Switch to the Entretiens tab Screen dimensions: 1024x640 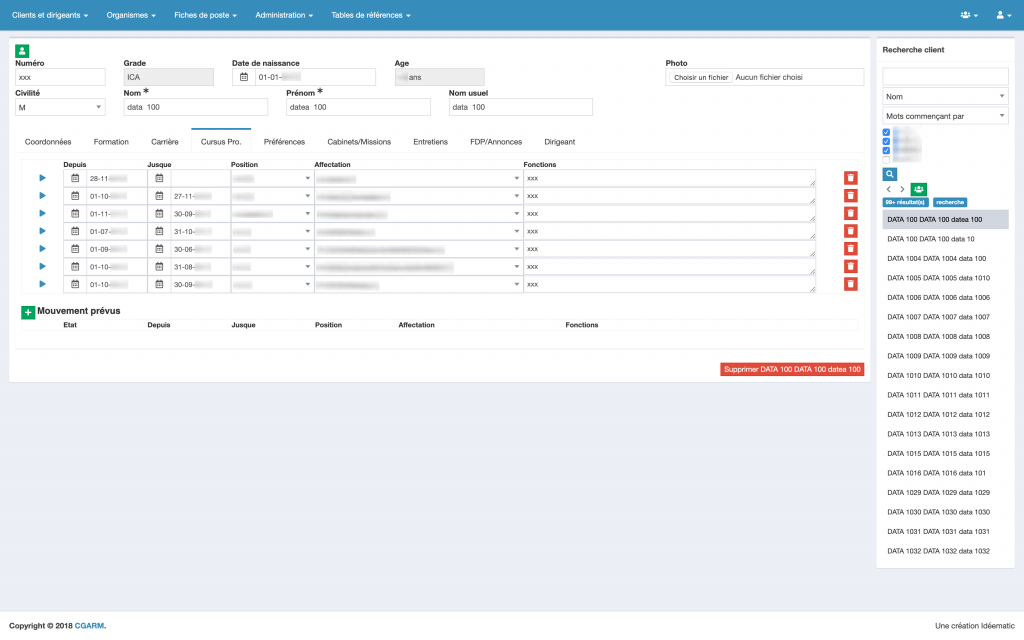pyautogui.click(x=430, y=142)
